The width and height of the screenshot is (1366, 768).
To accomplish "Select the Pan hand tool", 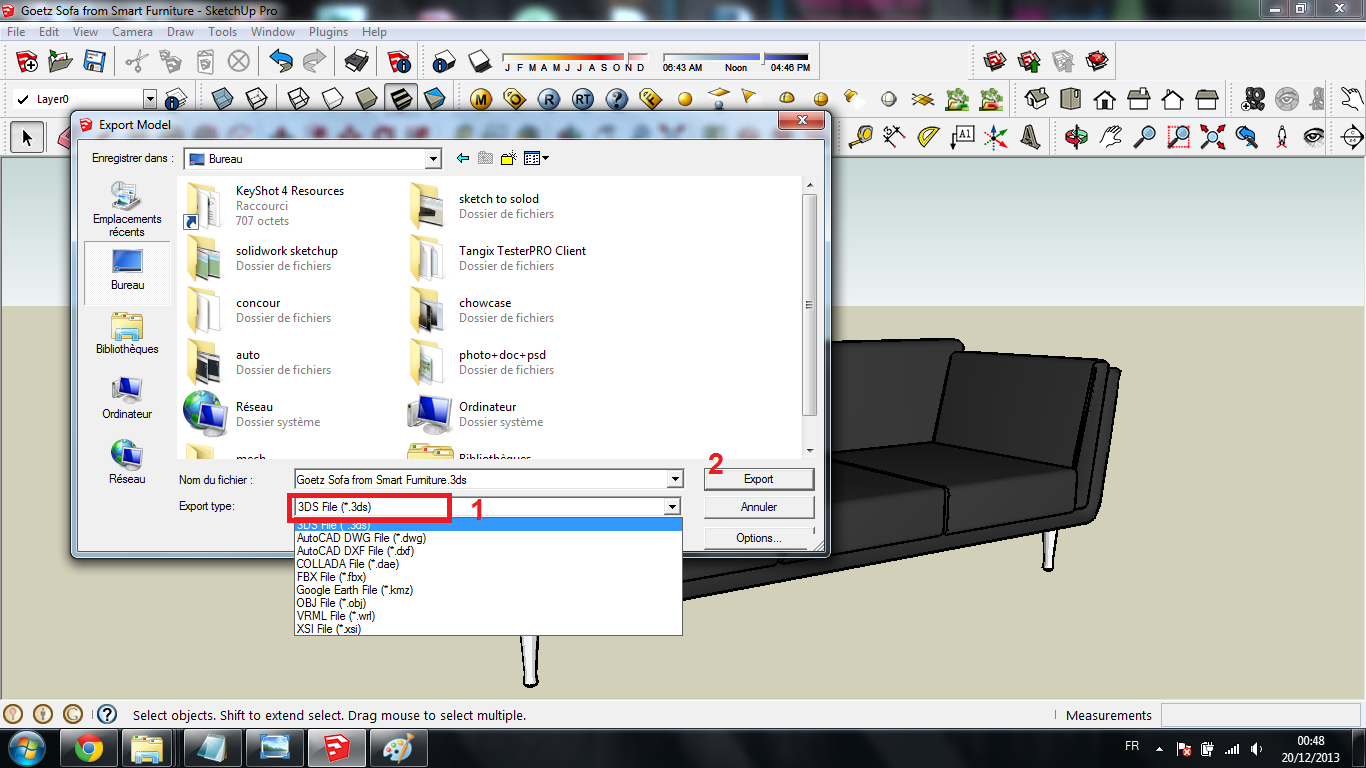I will point(1111,136).
